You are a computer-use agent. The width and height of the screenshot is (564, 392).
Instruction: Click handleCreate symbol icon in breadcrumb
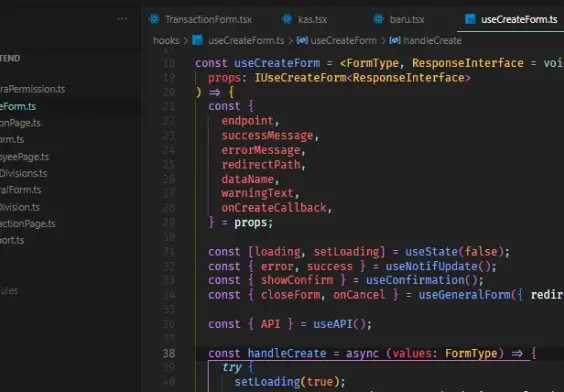point(395,40)
